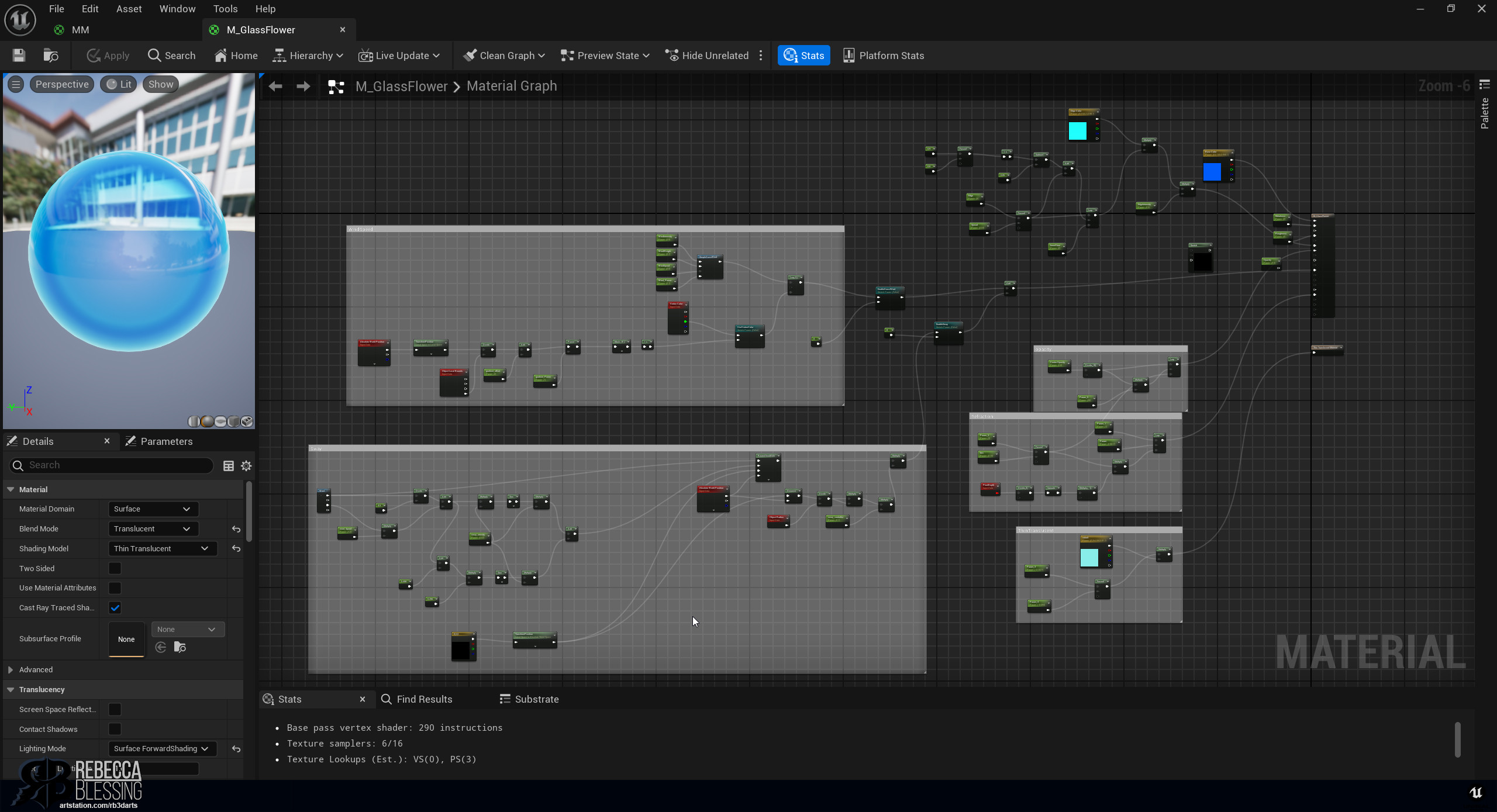Open the File menu

tap(57, 9)
